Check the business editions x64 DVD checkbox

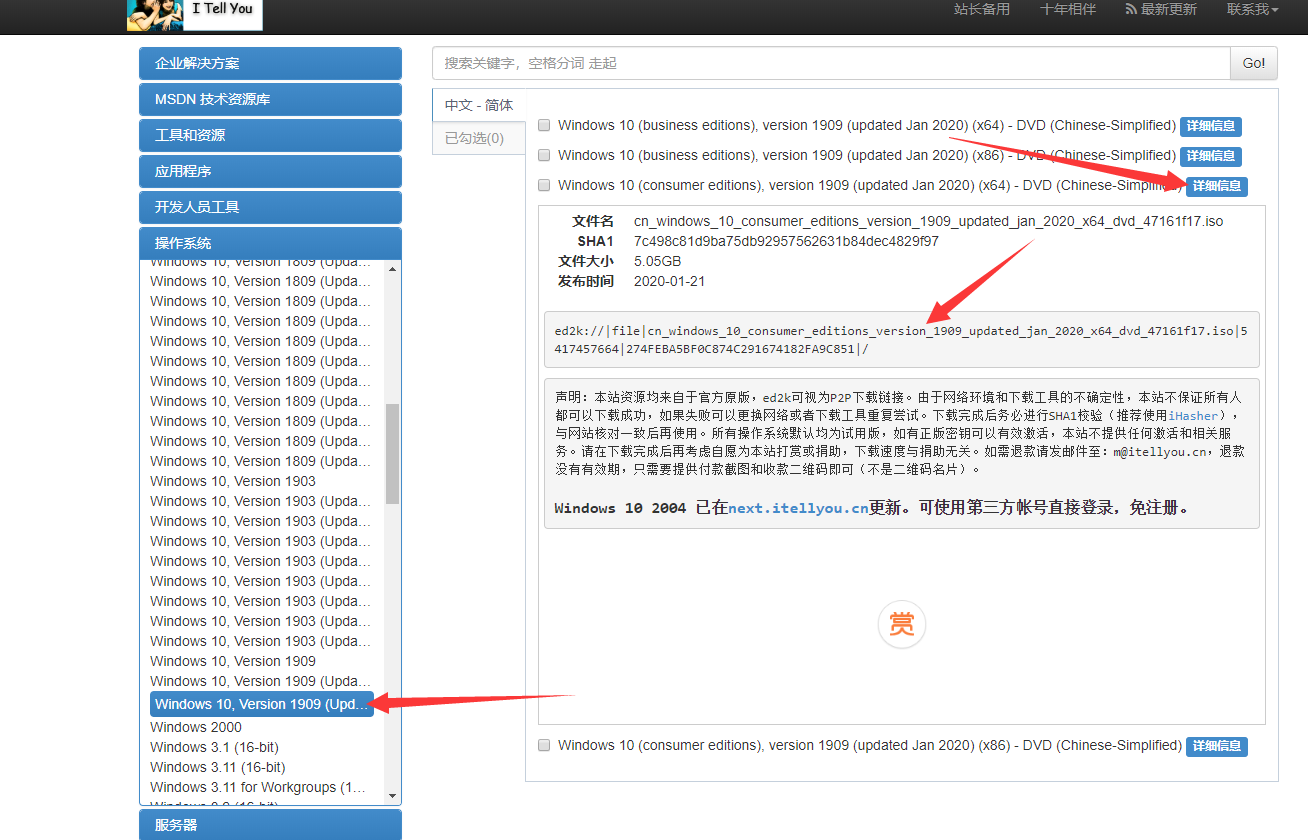pyautogui.click(x=544, y=126)
